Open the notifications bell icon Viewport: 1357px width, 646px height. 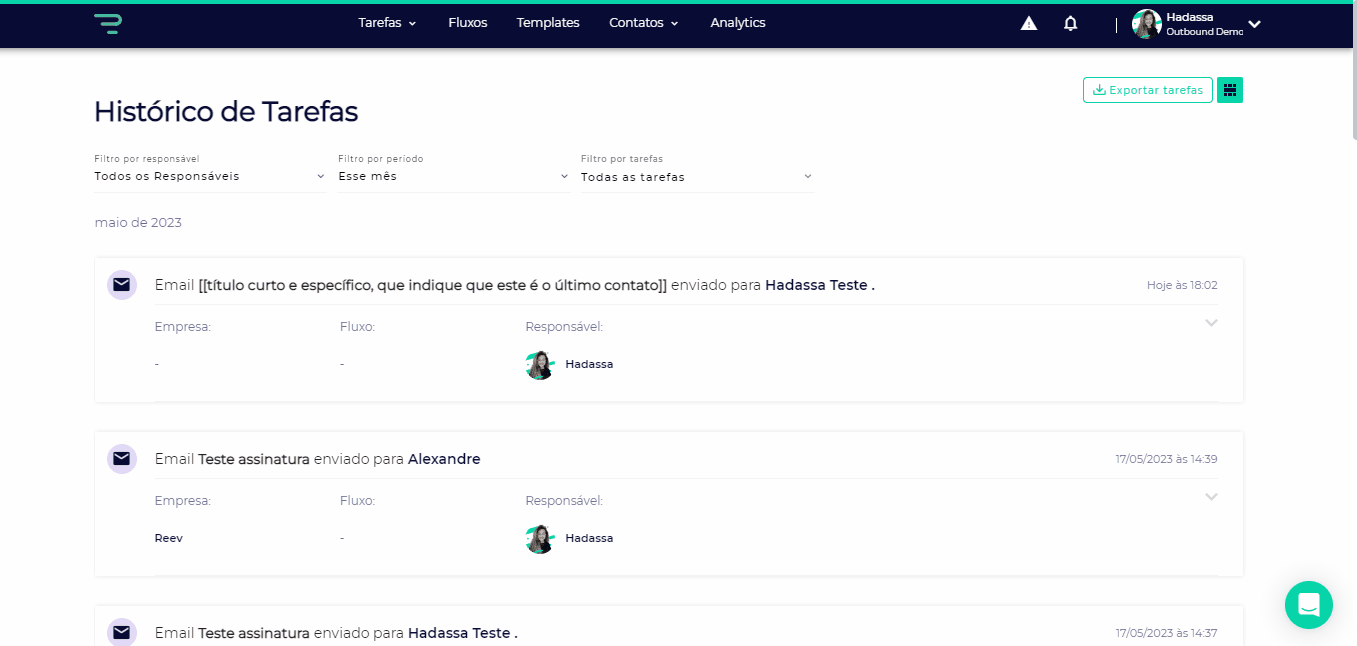click(1070, 24)
